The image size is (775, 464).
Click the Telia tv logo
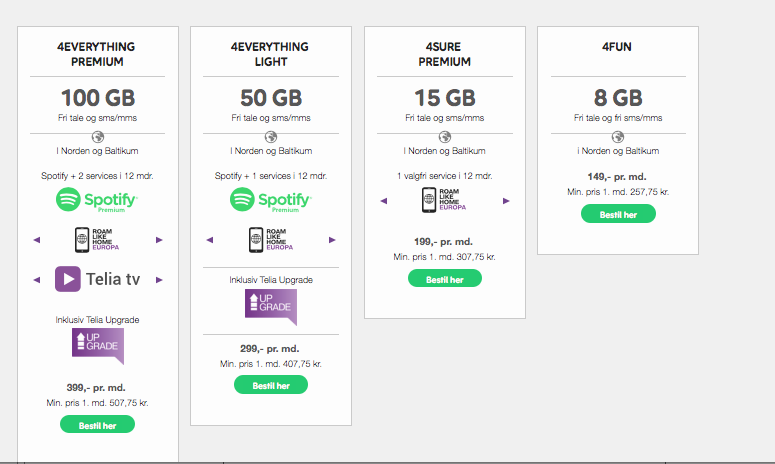point(97,279)
